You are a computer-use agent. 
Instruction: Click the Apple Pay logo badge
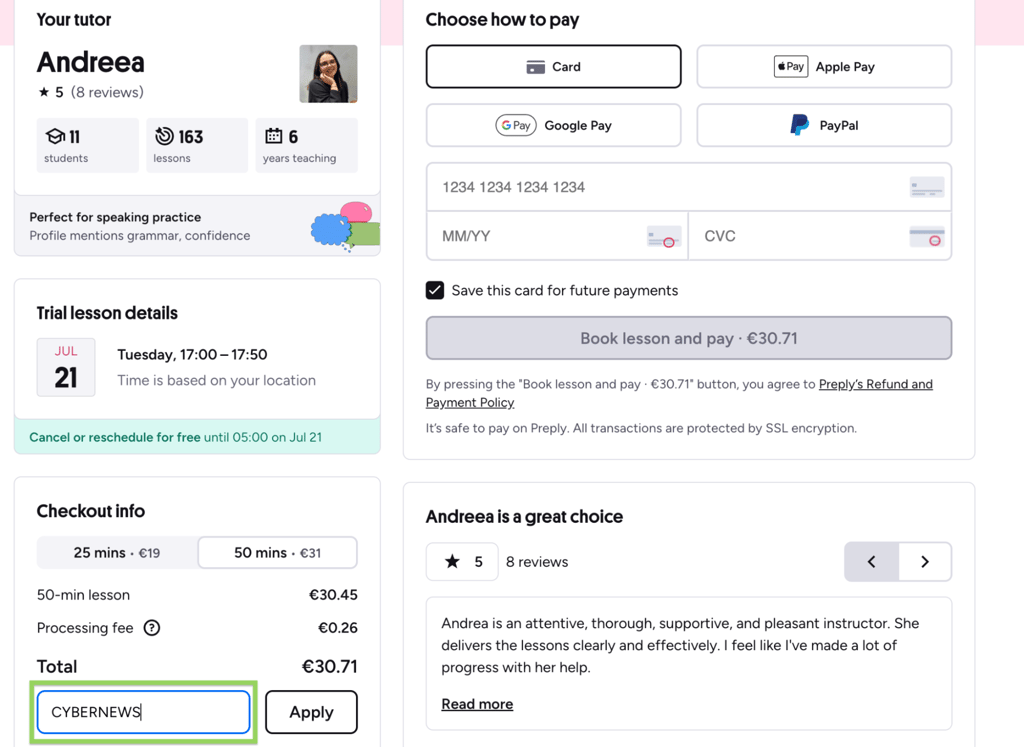point(791,67)
